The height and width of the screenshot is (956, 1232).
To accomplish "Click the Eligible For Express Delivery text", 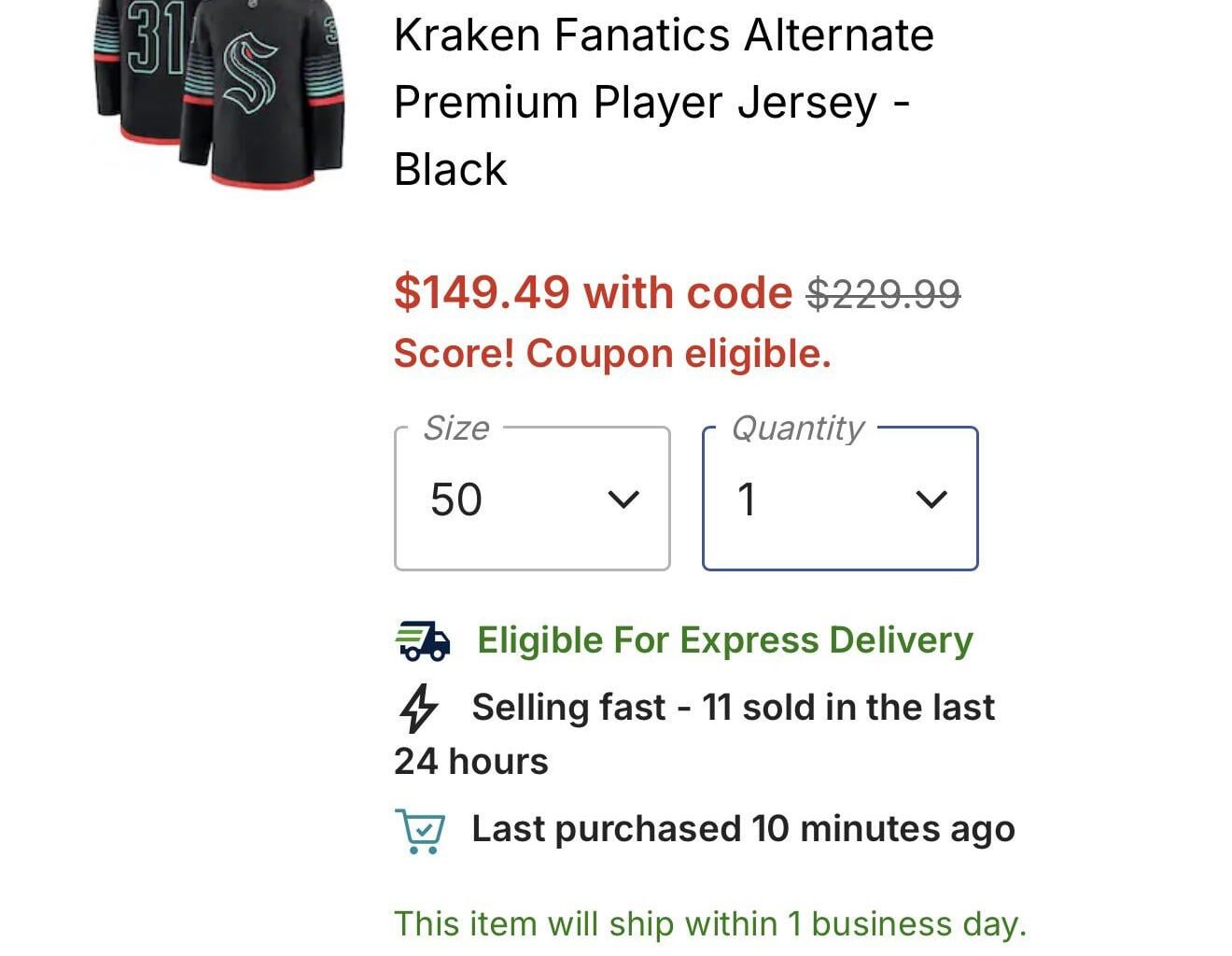I will (724, 640).
